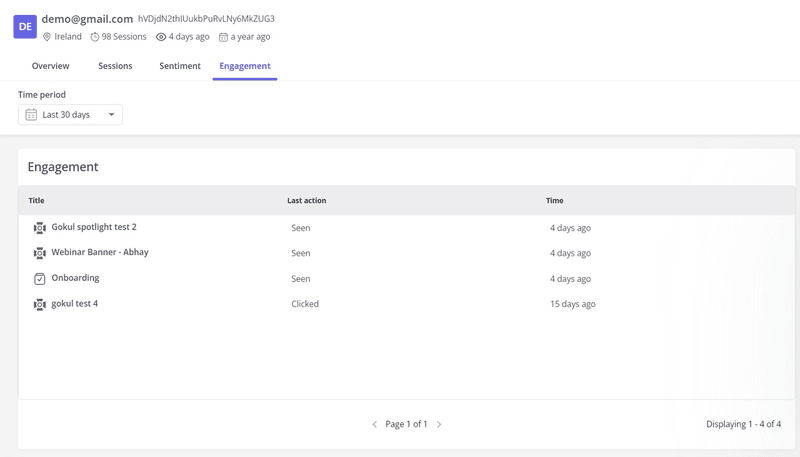This screenshot has height=457, width=800.
Task: Click the time period dropdown arrow
Action: point(111,115)
